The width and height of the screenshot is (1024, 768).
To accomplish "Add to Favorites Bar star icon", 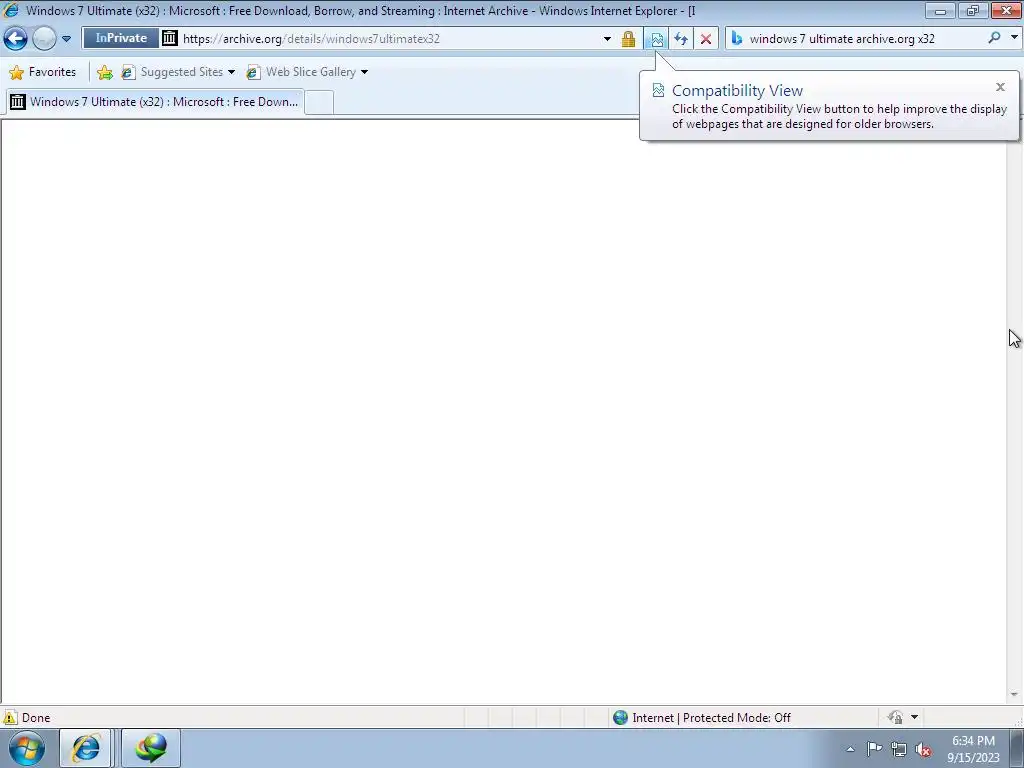I will pyautogui.click(x=104, y=72).
